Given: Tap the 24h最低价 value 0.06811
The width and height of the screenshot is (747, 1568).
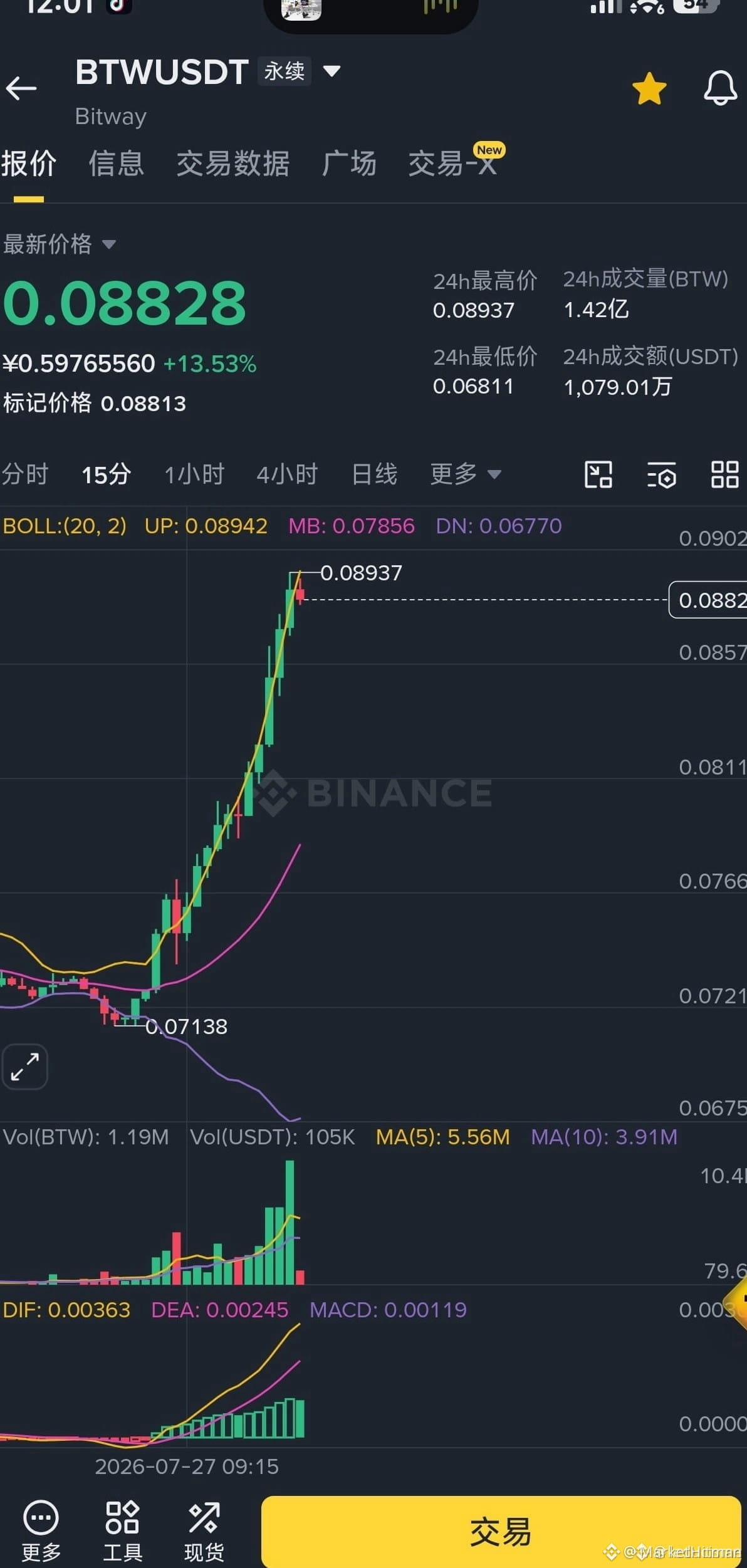Looking at the screenshot, I should click(473, 386).
